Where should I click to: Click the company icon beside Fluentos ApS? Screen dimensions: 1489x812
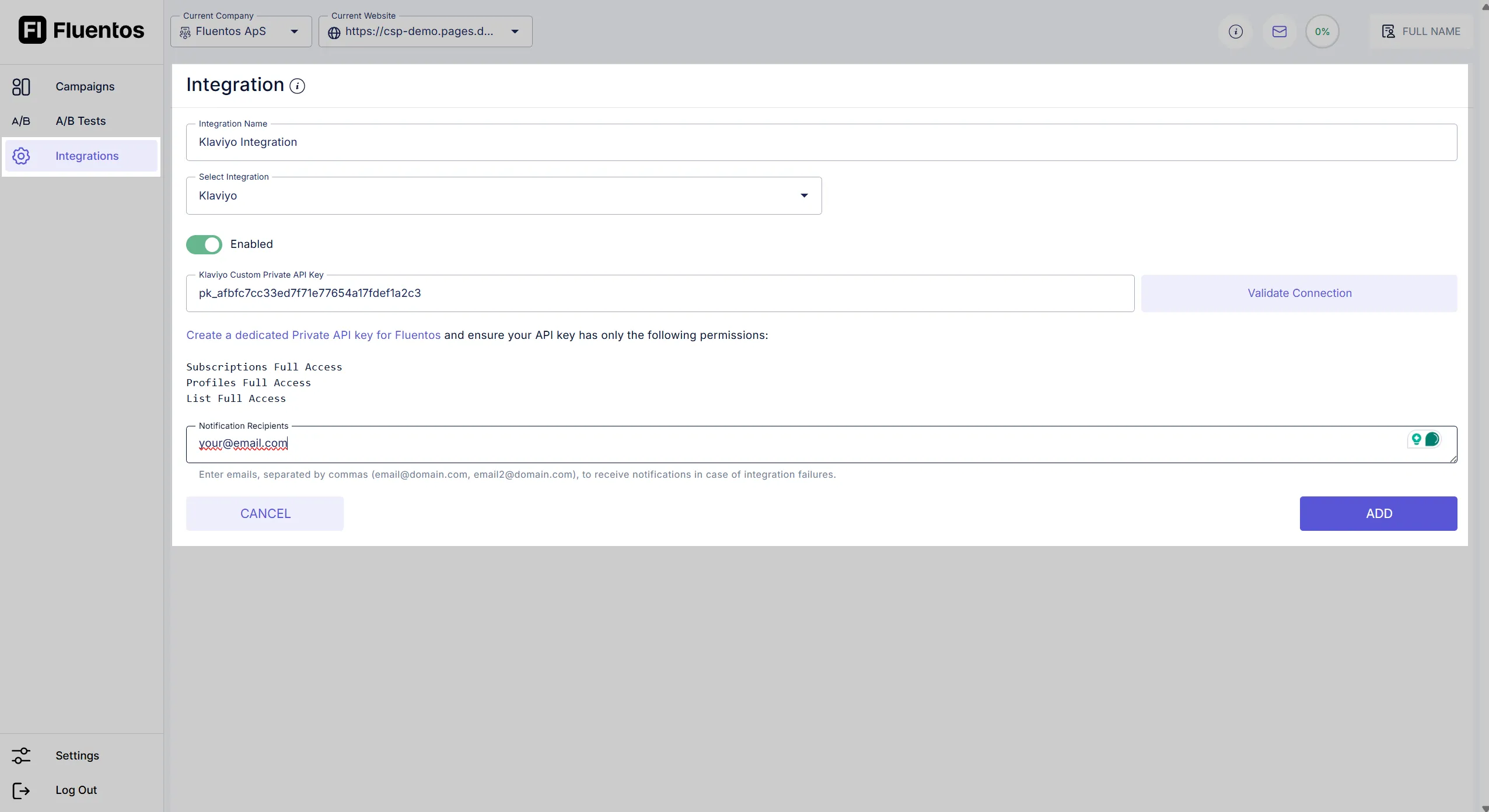click(x=185, y=33)
